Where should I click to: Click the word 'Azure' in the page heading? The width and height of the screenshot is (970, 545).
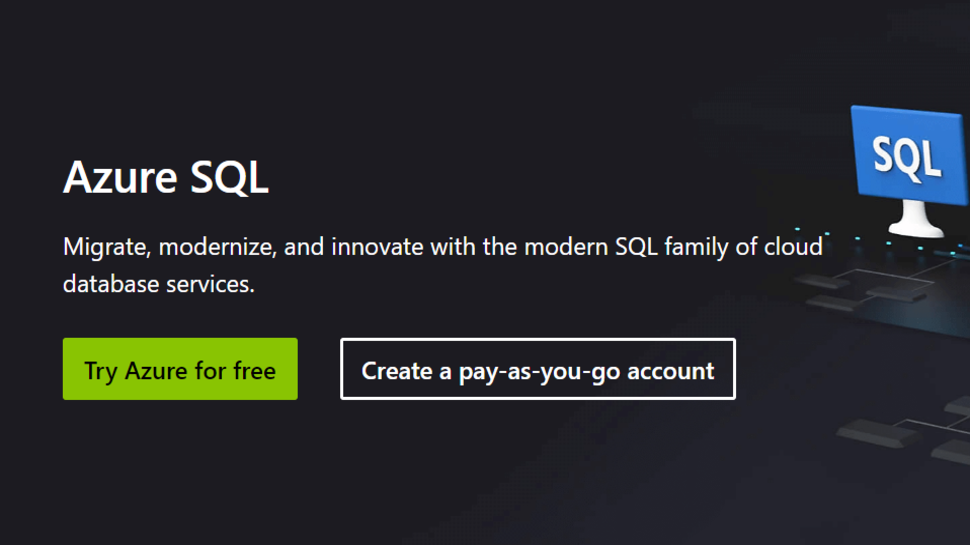coord(106,178)
